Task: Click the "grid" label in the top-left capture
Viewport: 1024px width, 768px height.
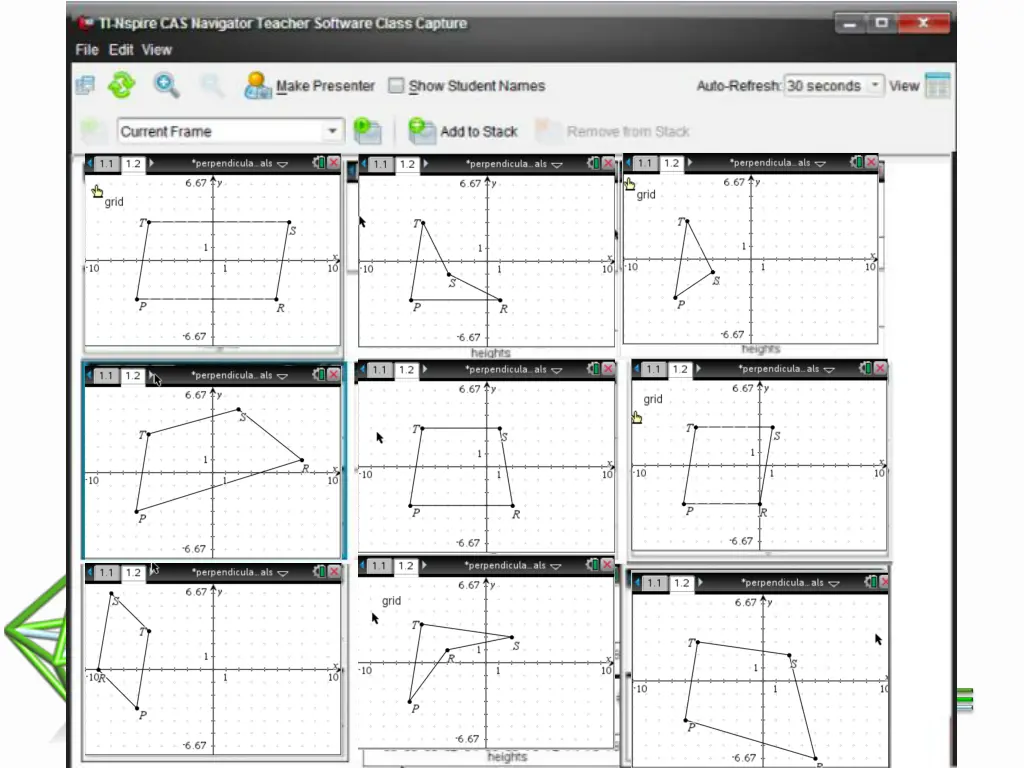Action: 114,202
